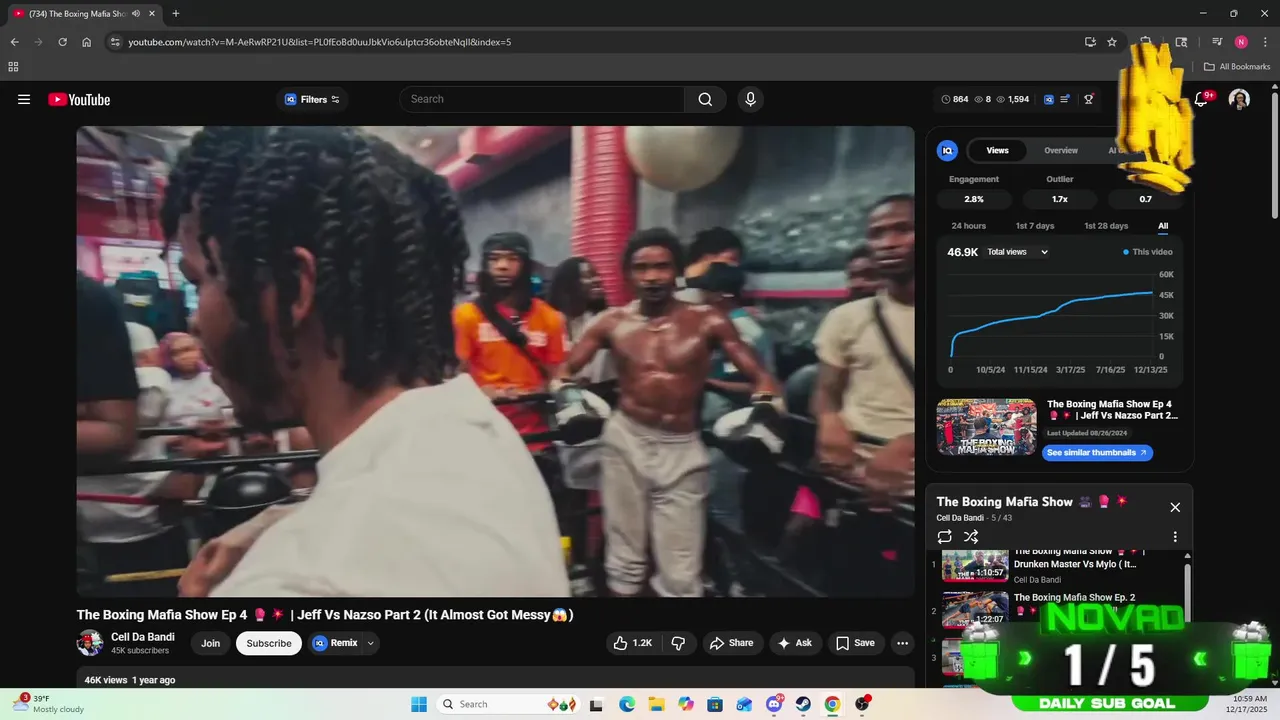Open more actions three-dot menu under video
This screenshot has width=1280, height=720.
point(902,643)
